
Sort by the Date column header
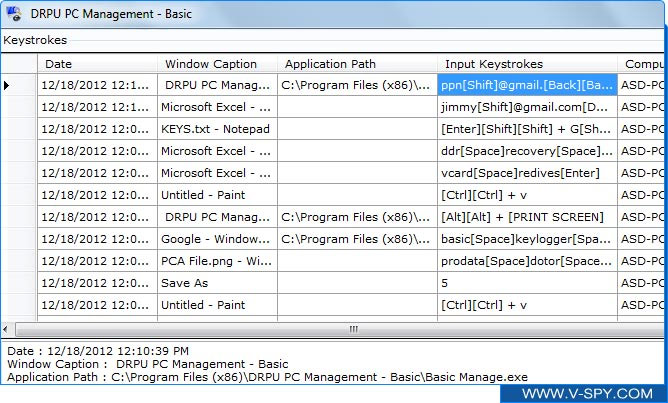coord(97,64)
